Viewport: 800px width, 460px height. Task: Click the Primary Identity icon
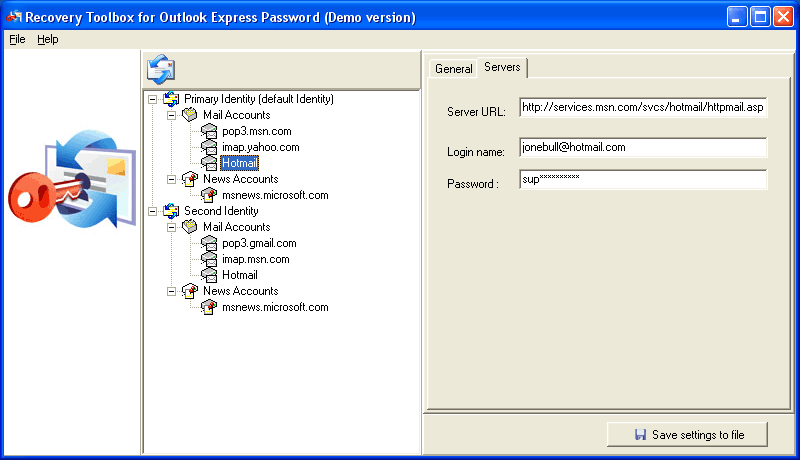click(x=171, y=99)
